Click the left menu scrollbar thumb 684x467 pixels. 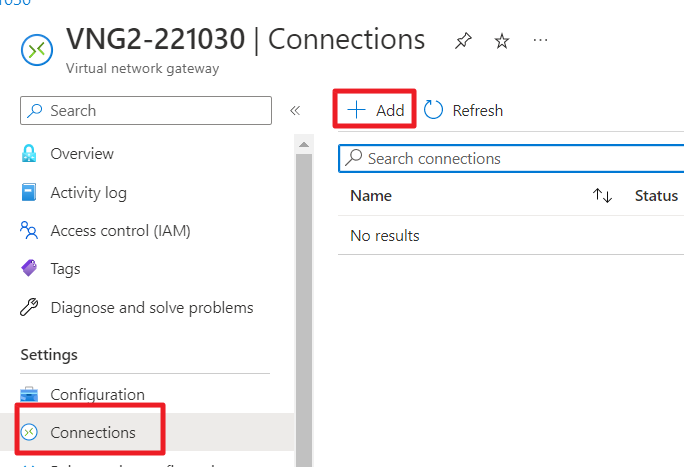(304, 310)
